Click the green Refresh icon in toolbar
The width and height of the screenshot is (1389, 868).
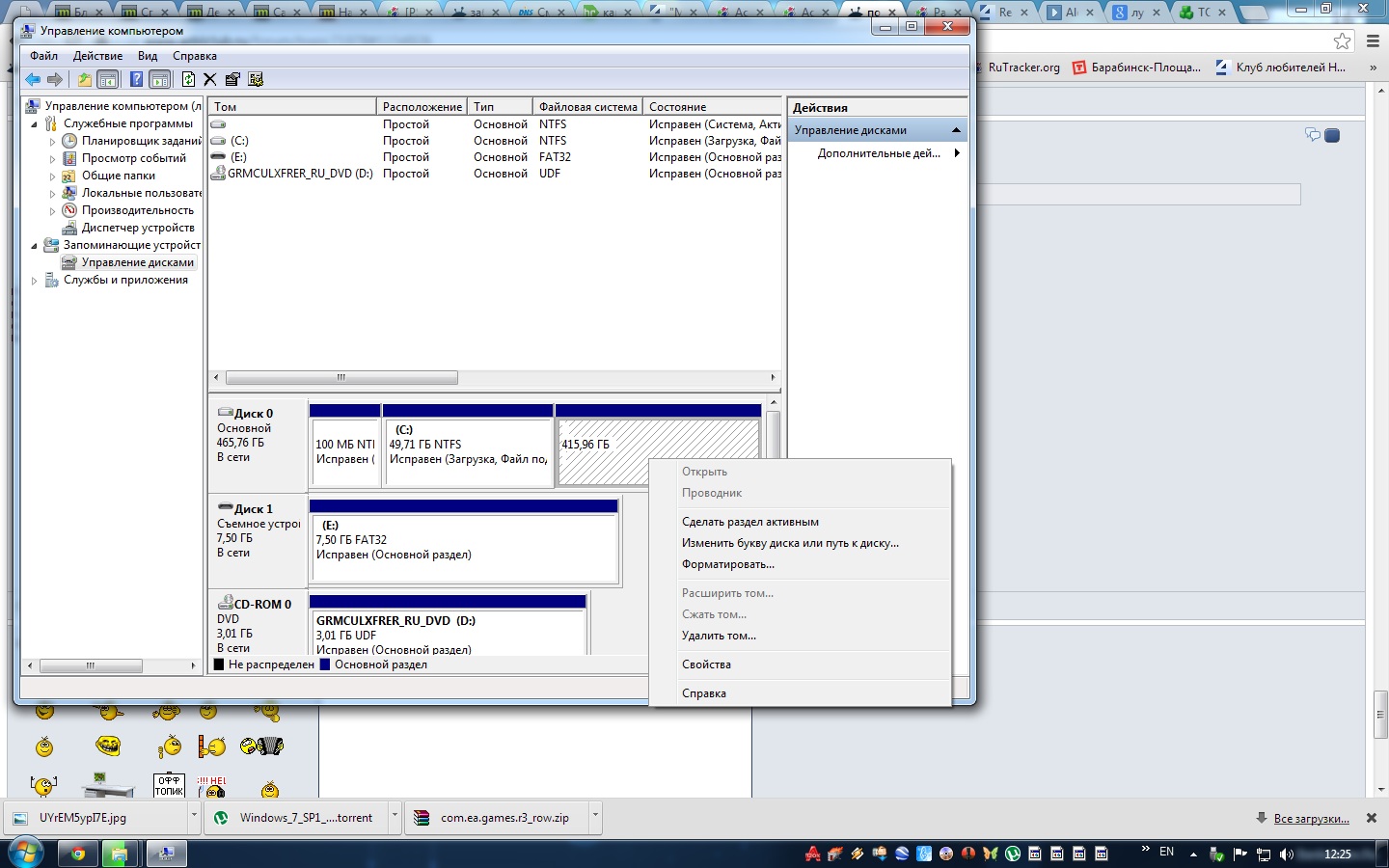[x=188, y=79]
